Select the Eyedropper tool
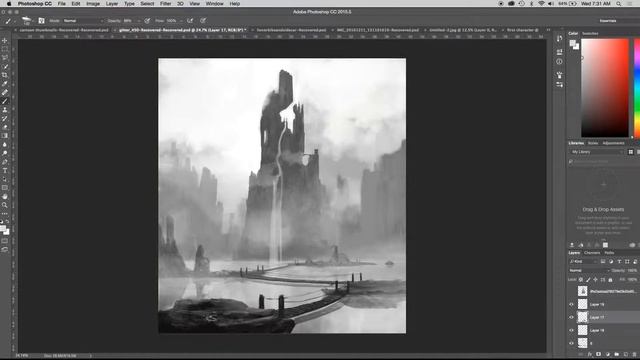The image size is (640, 360). [5, 84]
